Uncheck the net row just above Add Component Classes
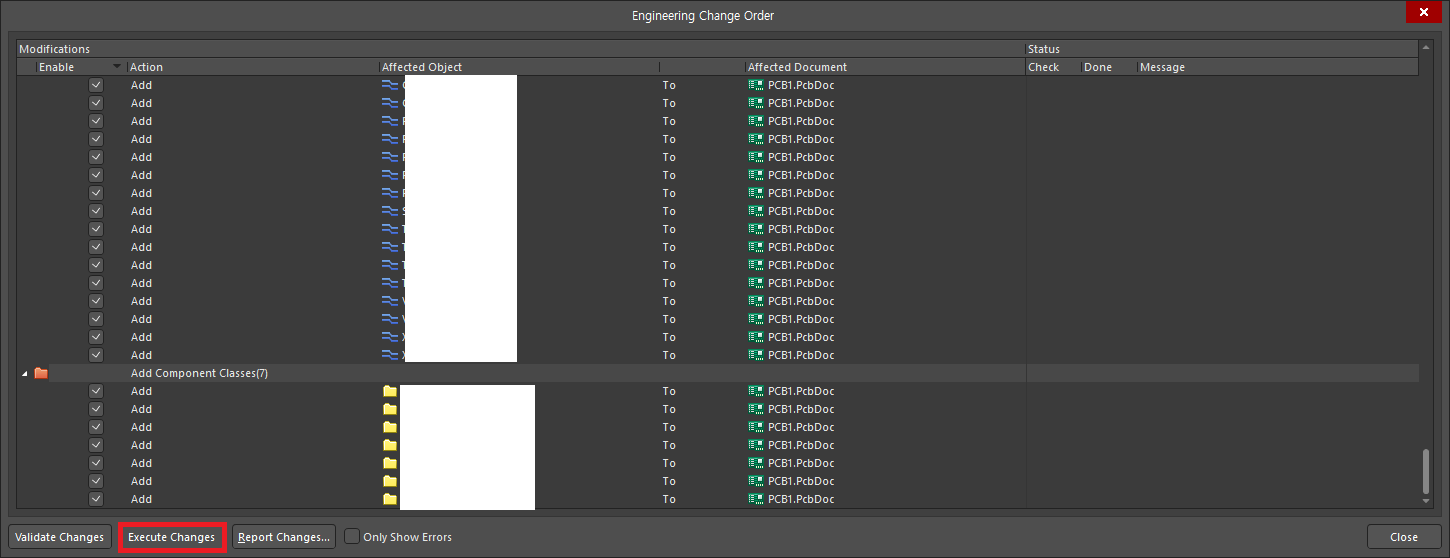1450x558 pixels. click(96, 355)
